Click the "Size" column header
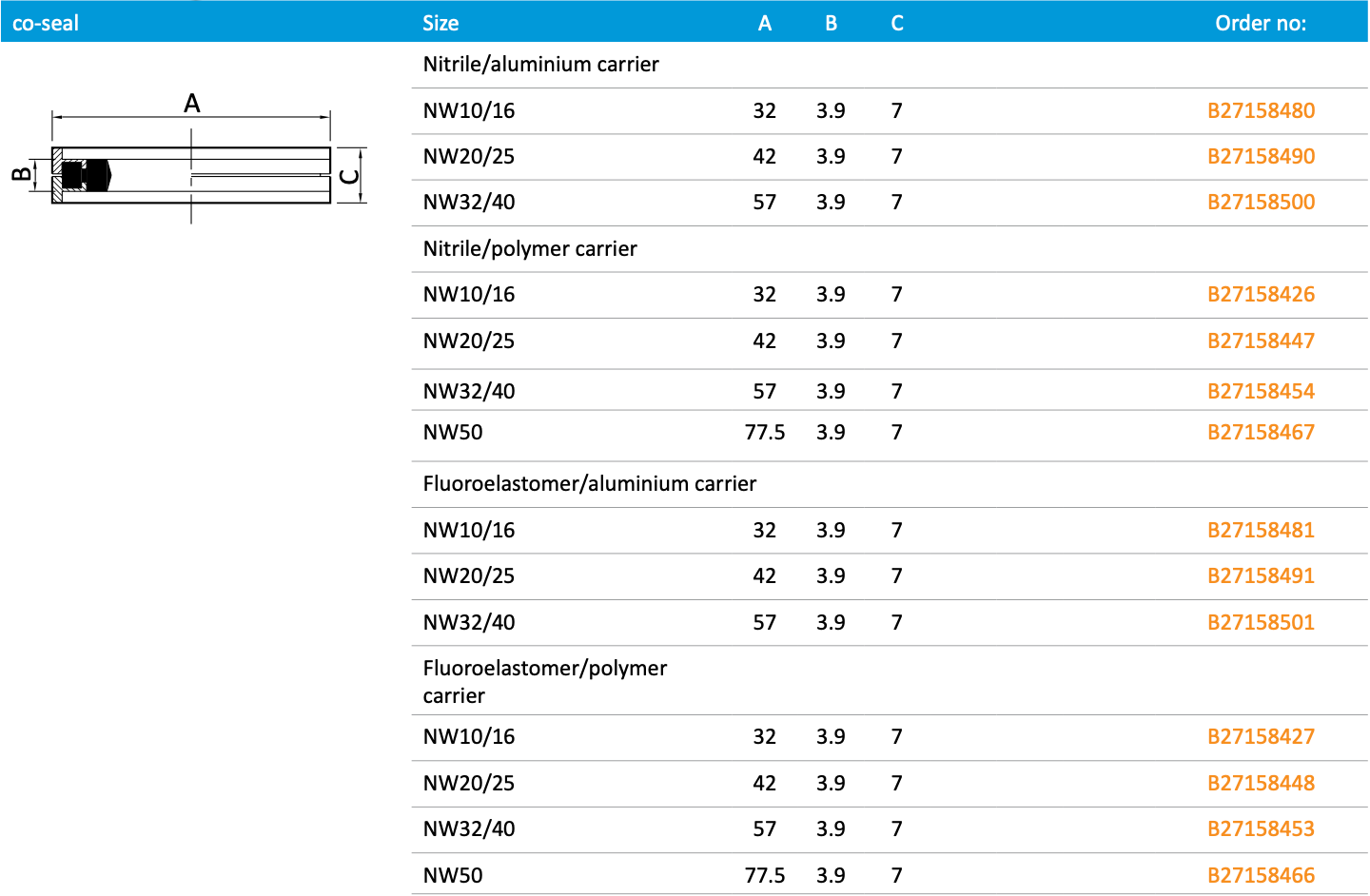This screenshot has height=896, width=1370. point(440,23)
